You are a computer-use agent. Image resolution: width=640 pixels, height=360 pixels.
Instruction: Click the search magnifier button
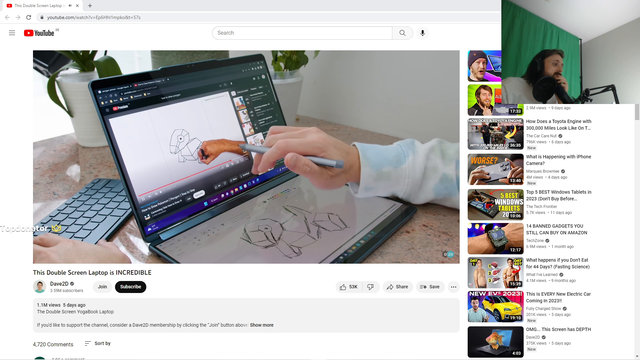[402, 33]
